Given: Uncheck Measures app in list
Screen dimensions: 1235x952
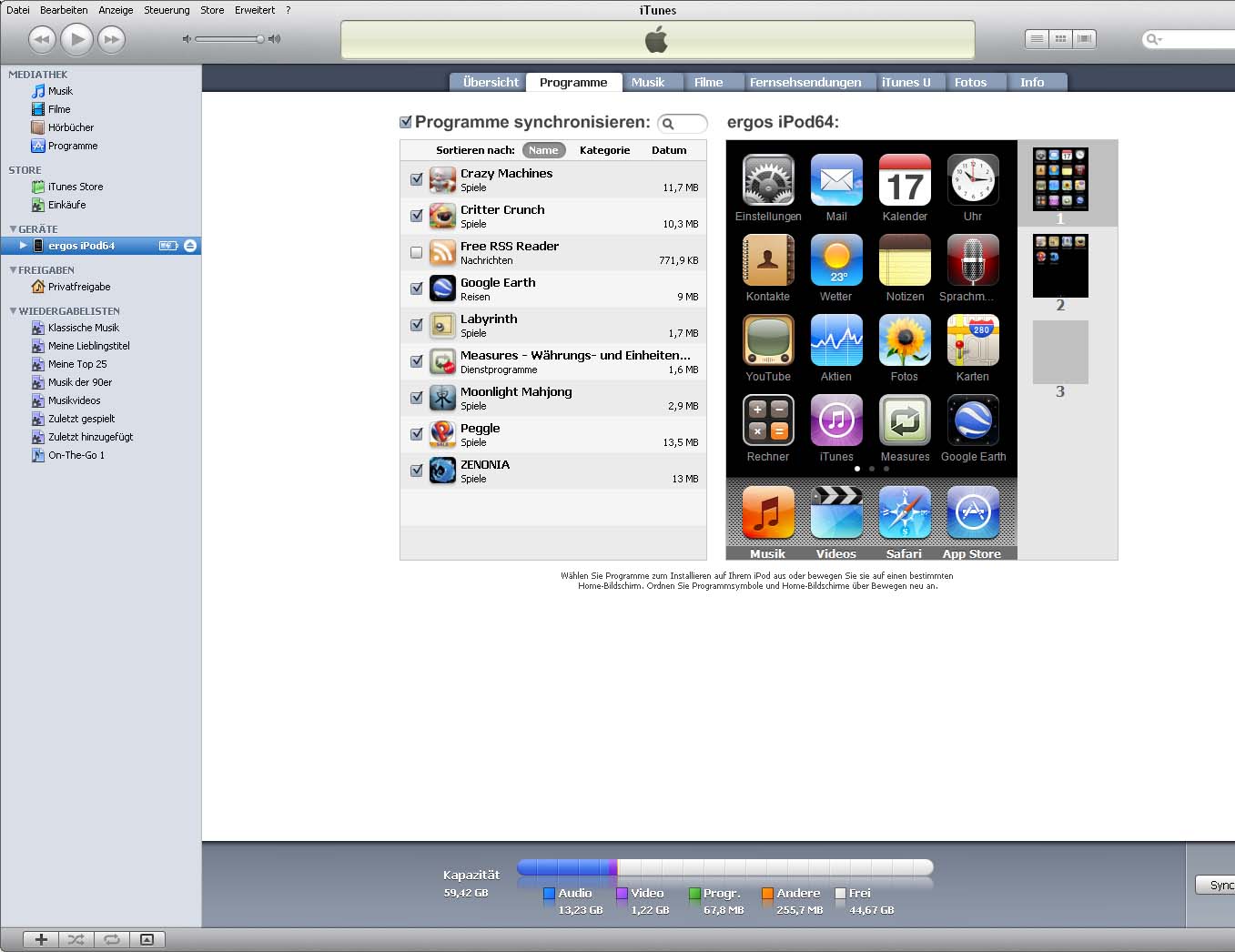Looking at the screenshot, I should pyautogui.click(x=416, y=361).
